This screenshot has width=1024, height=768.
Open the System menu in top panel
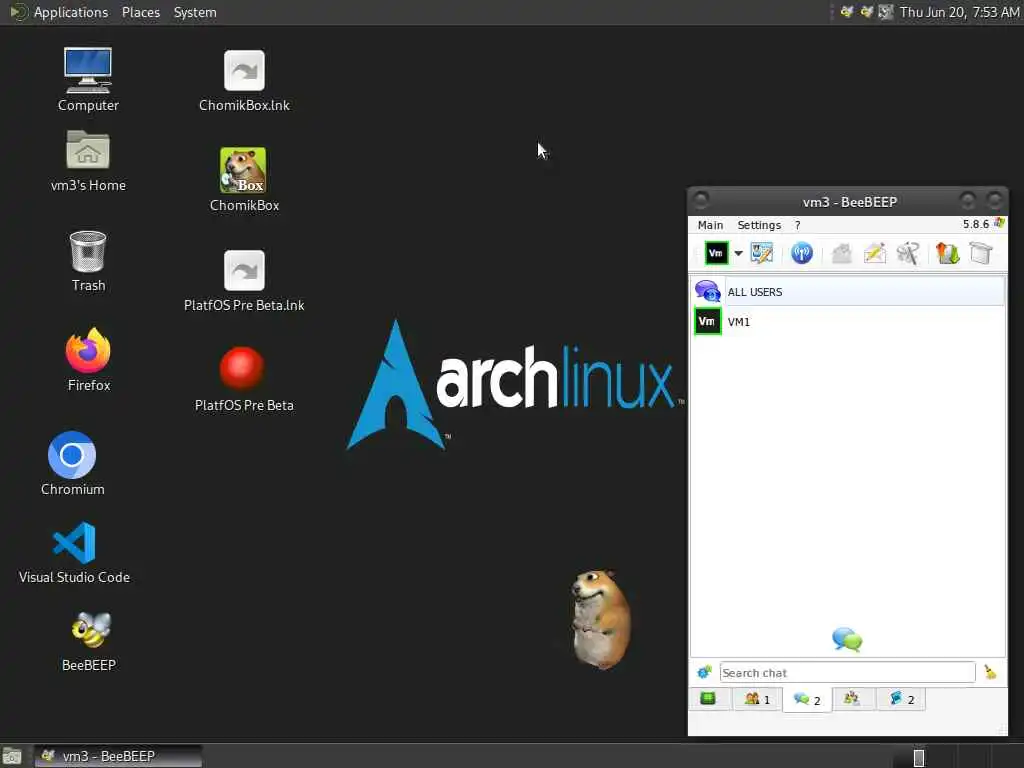coord(195,12)
